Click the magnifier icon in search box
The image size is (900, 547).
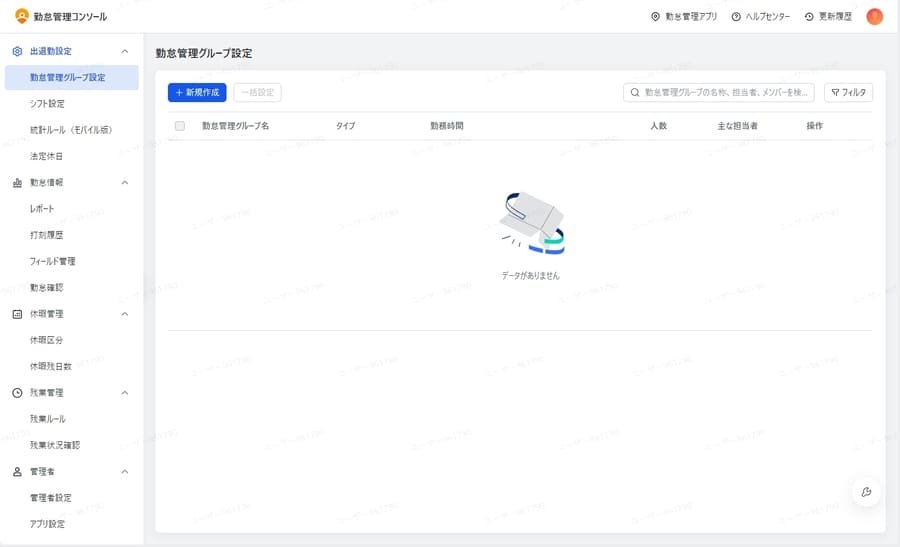[x=635, y=92]
